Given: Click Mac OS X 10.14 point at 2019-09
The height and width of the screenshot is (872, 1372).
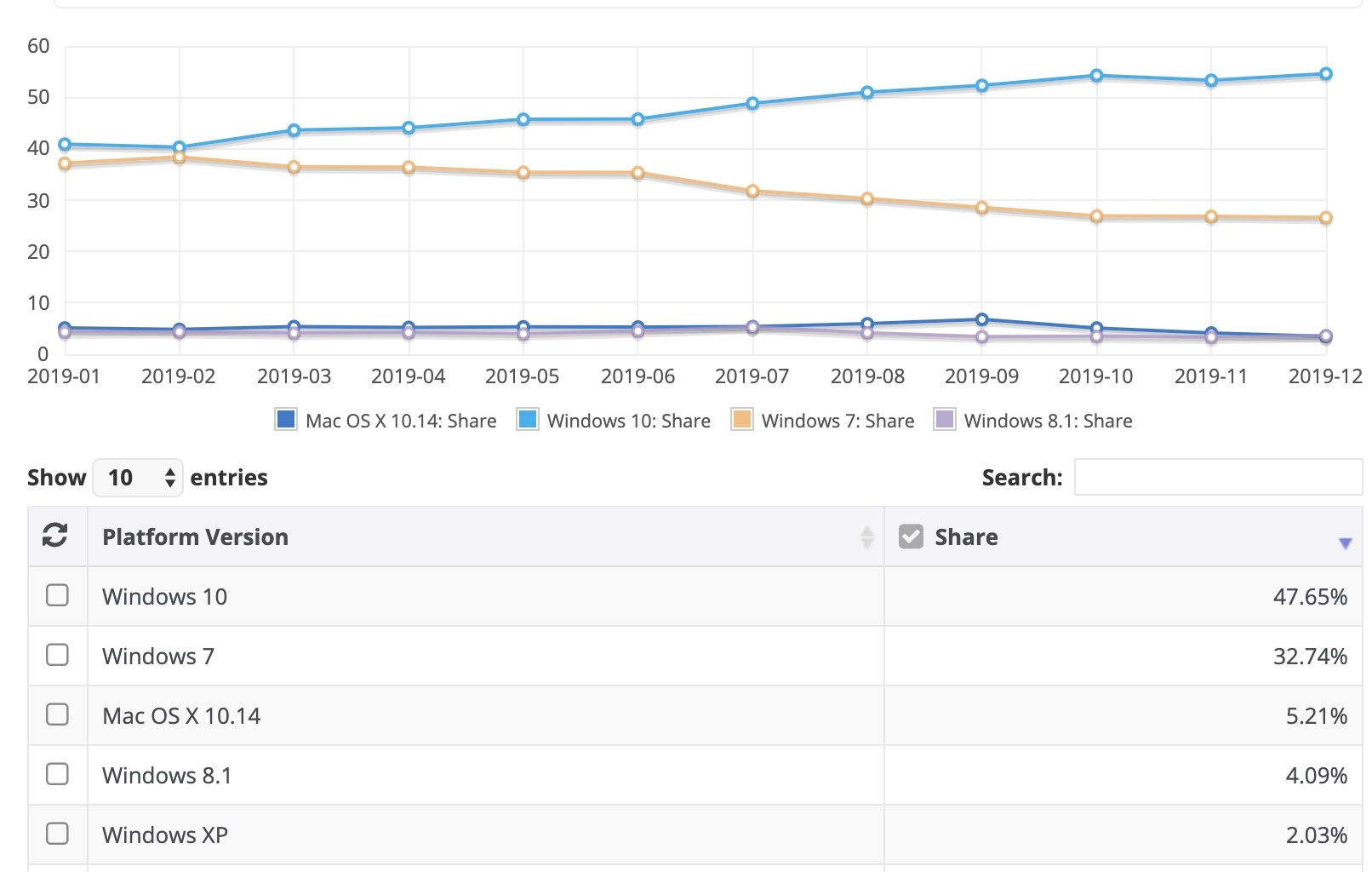Looking at the screenshot, I should point(982,320).
